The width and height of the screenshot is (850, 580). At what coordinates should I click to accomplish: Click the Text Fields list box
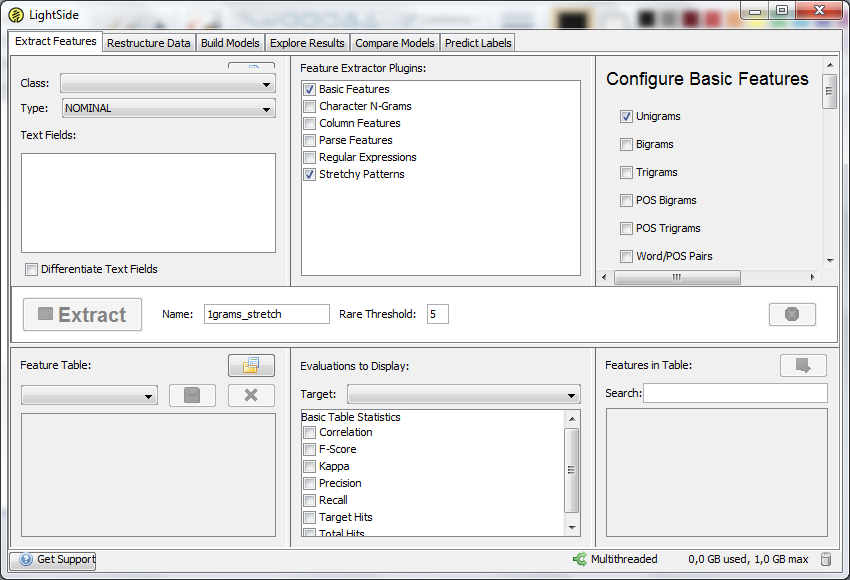[x=149, y=203]
